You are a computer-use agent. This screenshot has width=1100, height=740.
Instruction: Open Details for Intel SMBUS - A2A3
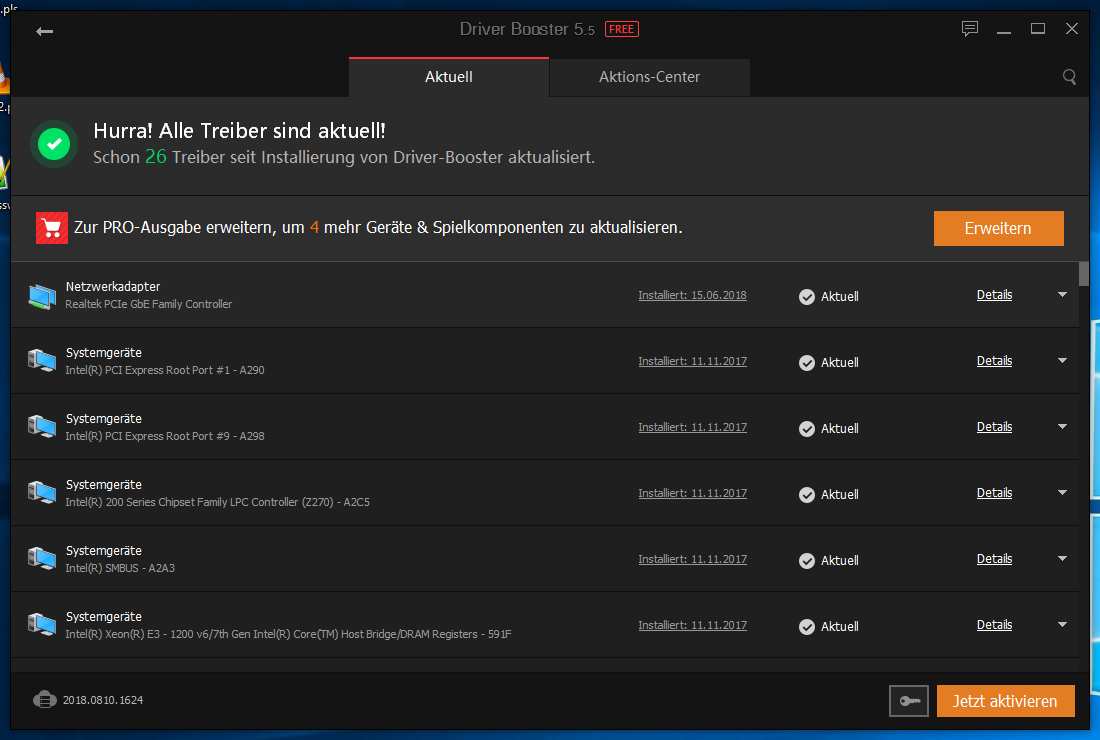pos(994,558)
